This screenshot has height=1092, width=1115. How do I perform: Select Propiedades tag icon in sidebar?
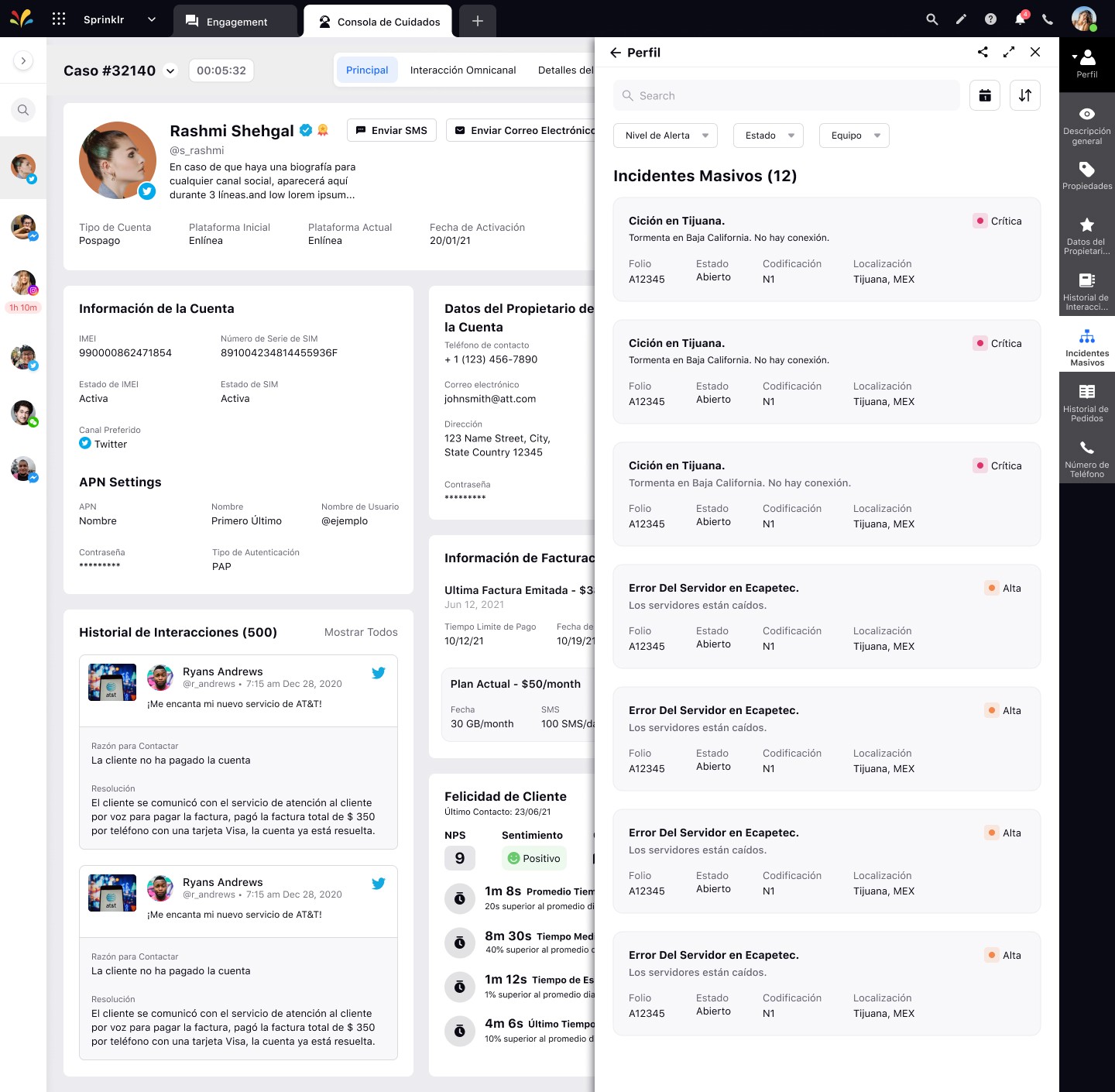(1086, 176)
